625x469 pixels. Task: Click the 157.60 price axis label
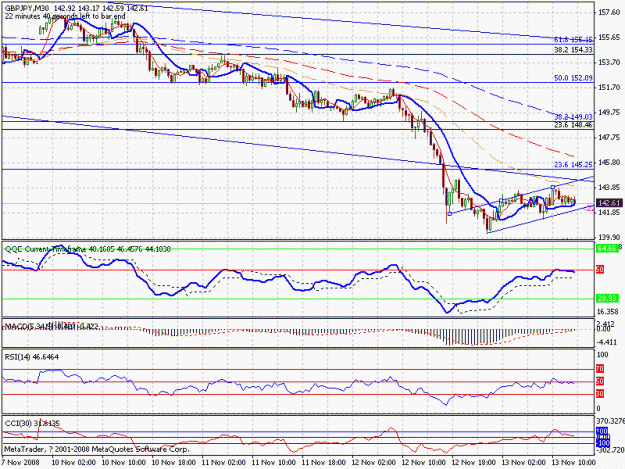click(609, 13)
